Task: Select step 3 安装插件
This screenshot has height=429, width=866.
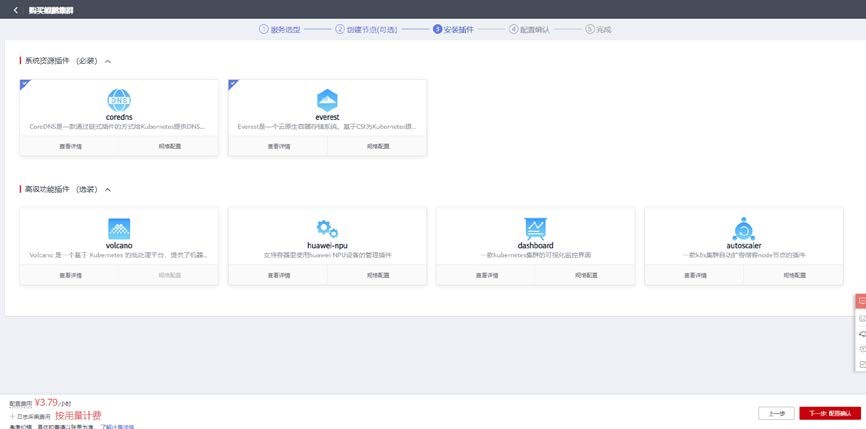Action: point(453,30)
